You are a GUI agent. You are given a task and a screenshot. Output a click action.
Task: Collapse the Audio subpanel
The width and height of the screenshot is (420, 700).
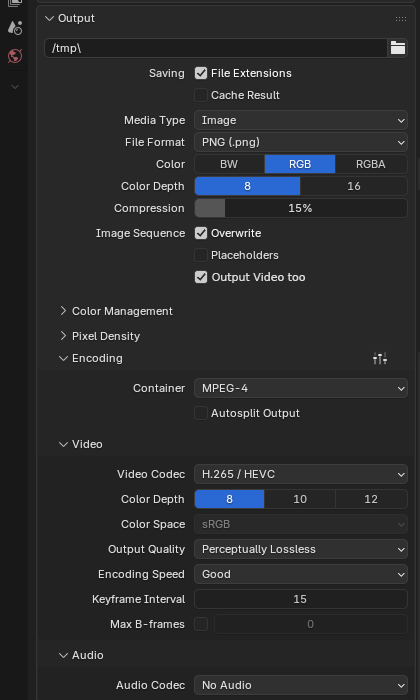pos(63,655)
